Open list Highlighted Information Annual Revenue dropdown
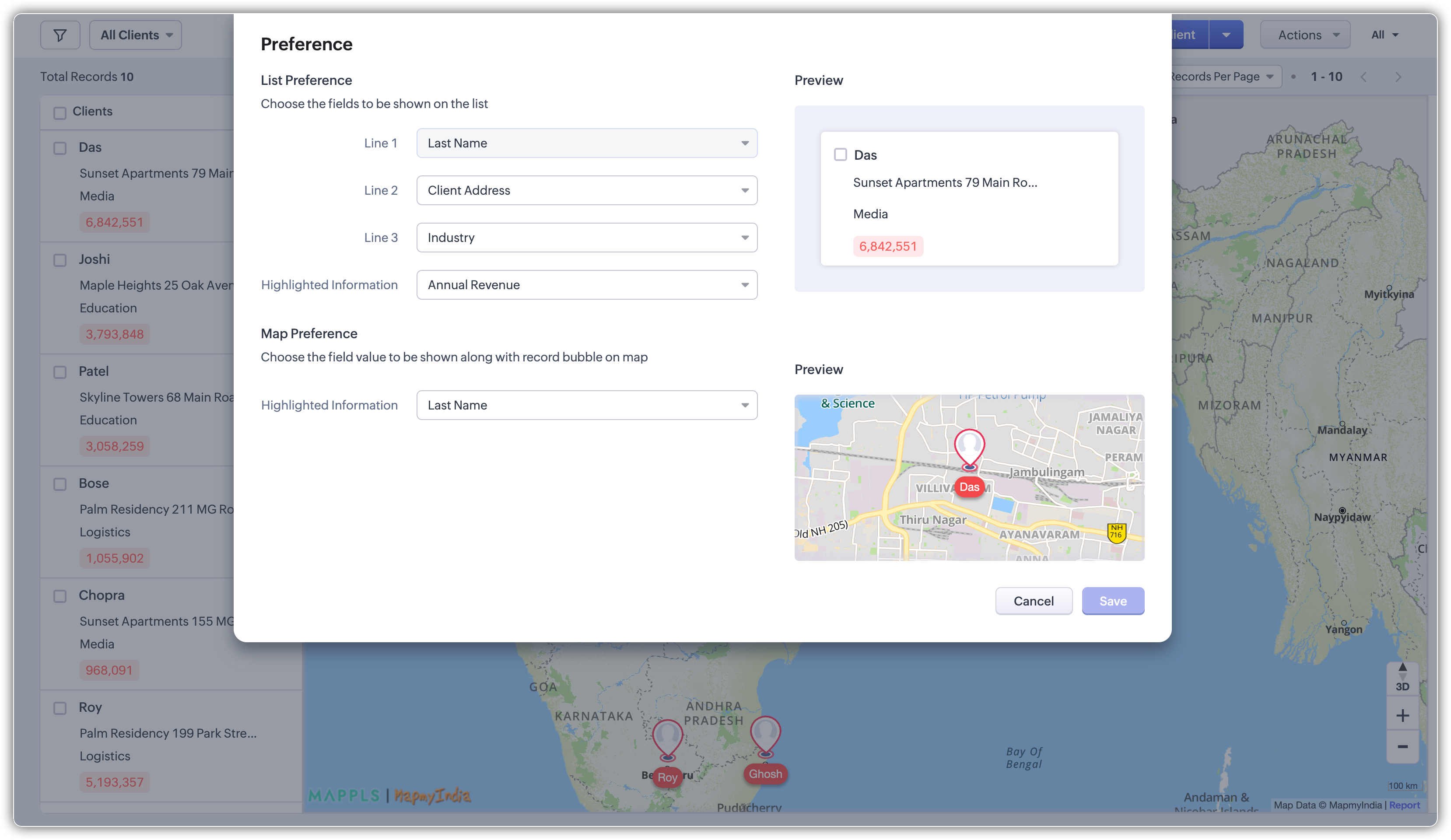The width and height of the screenshot is (1451, 840). (586, 284)
